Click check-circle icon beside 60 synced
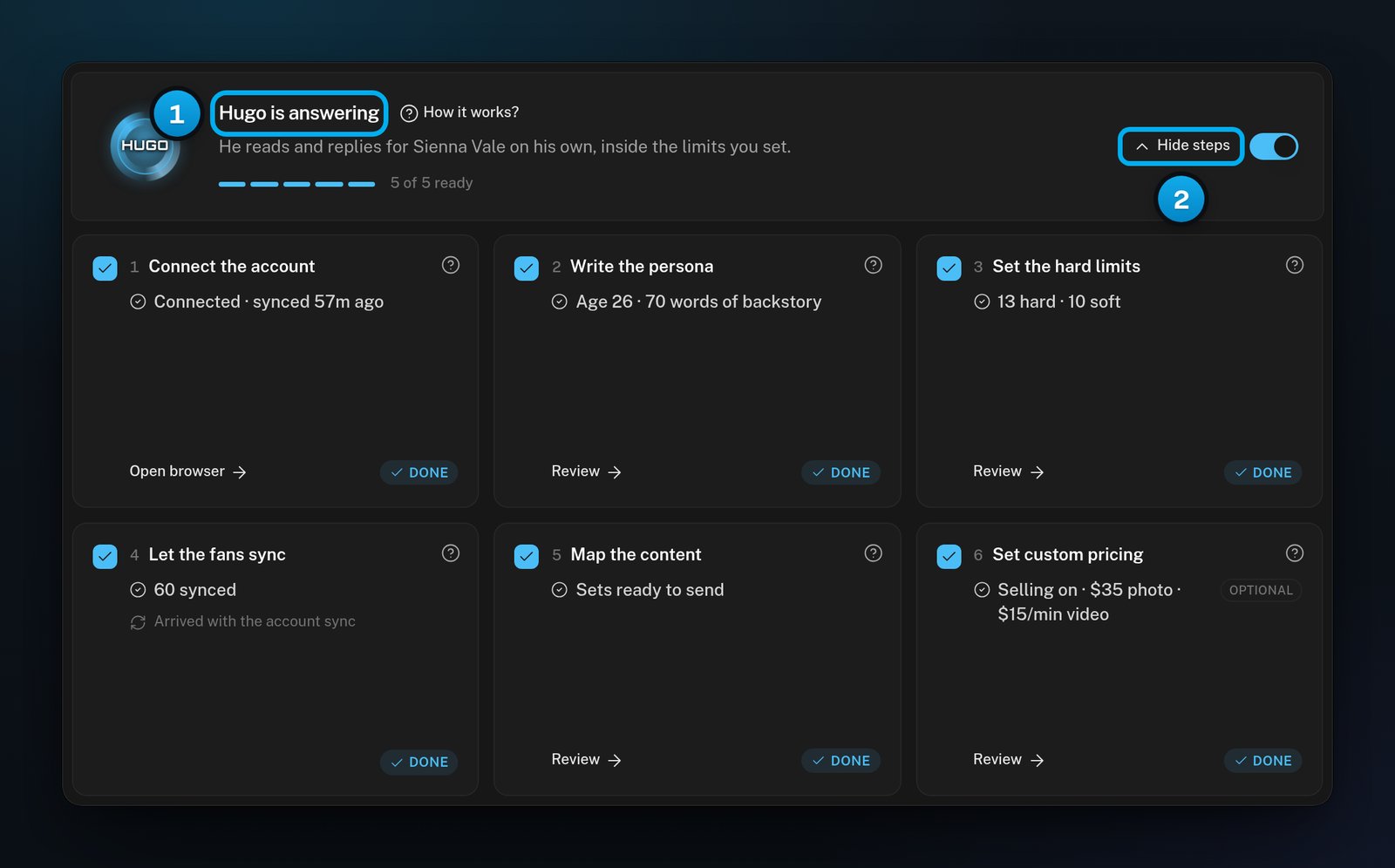 coord(138,590)
